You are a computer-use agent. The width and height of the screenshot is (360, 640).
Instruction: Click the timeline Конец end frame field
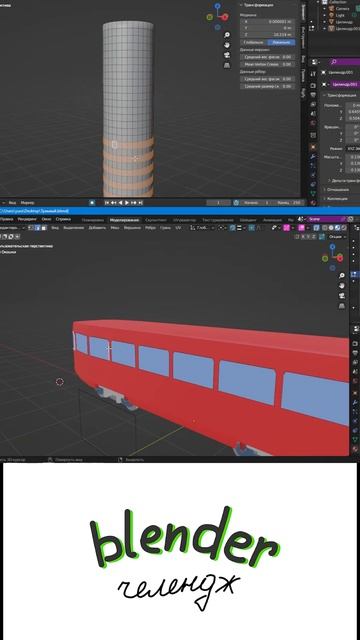(289, 202)
